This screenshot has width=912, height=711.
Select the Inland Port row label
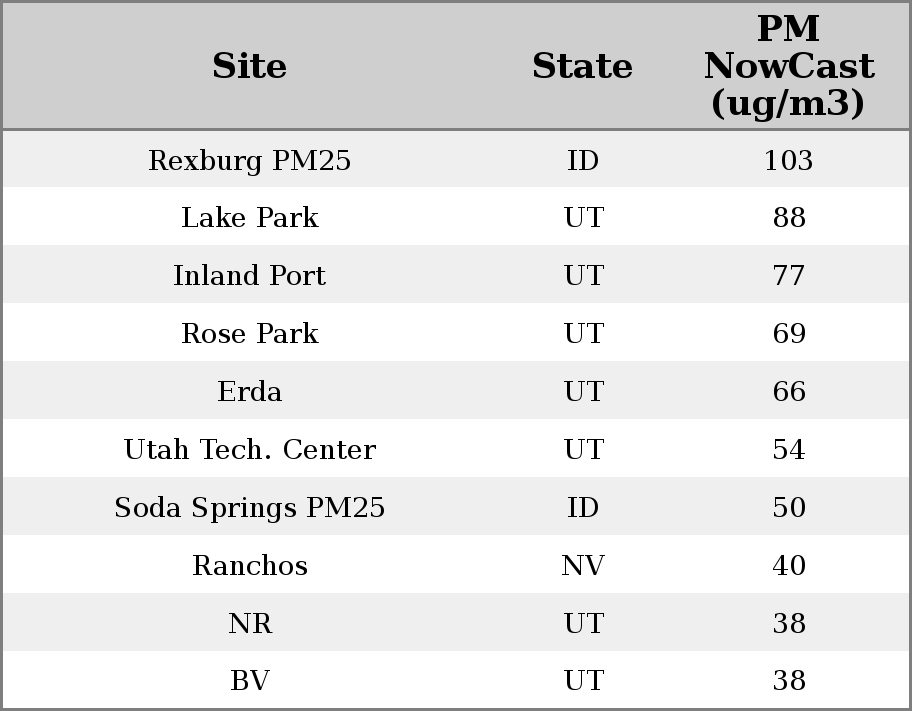click(249, 276)
